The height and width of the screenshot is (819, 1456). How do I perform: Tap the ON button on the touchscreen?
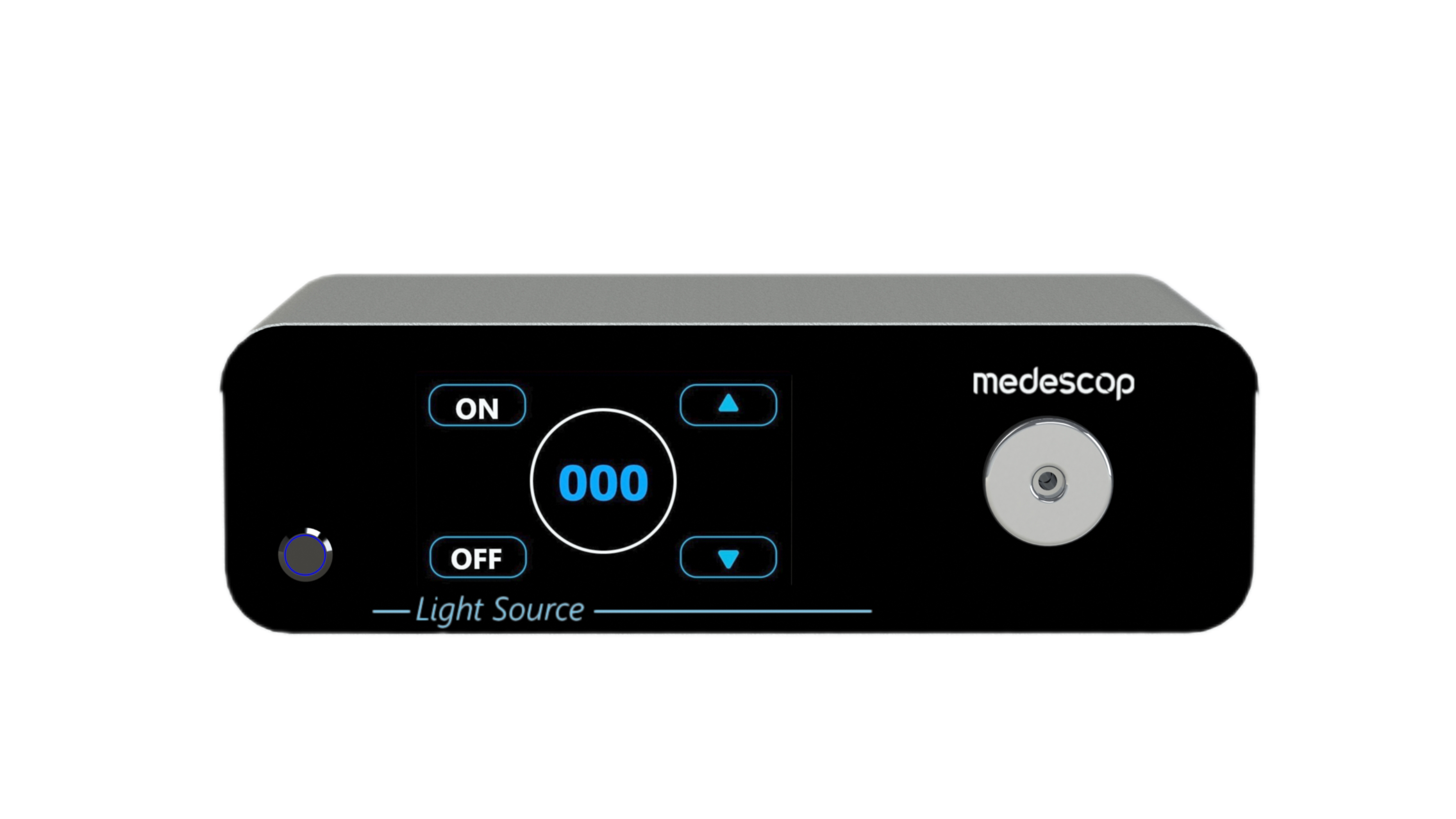477,405
